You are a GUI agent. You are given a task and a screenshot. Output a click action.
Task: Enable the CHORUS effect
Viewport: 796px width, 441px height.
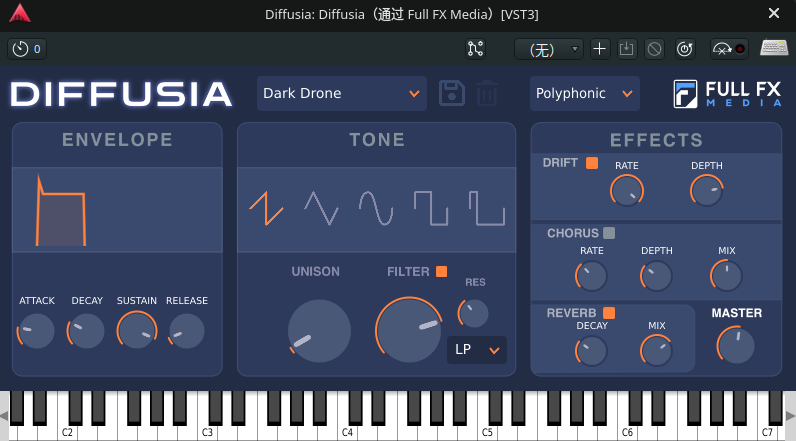pyautogui.click(x=609, y=233)
